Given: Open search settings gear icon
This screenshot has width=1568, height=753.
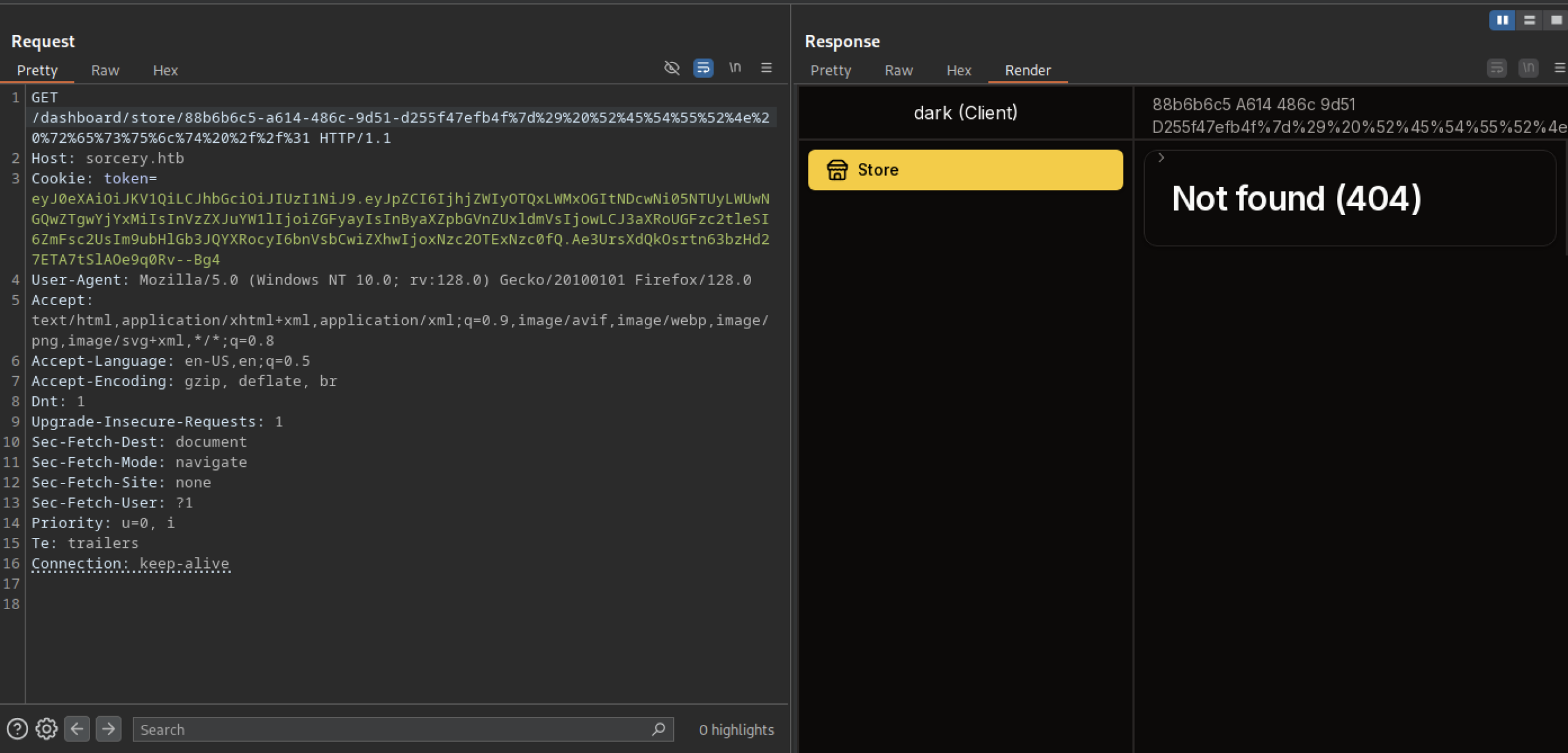Looking at the screenshot, I should [47, 729].
